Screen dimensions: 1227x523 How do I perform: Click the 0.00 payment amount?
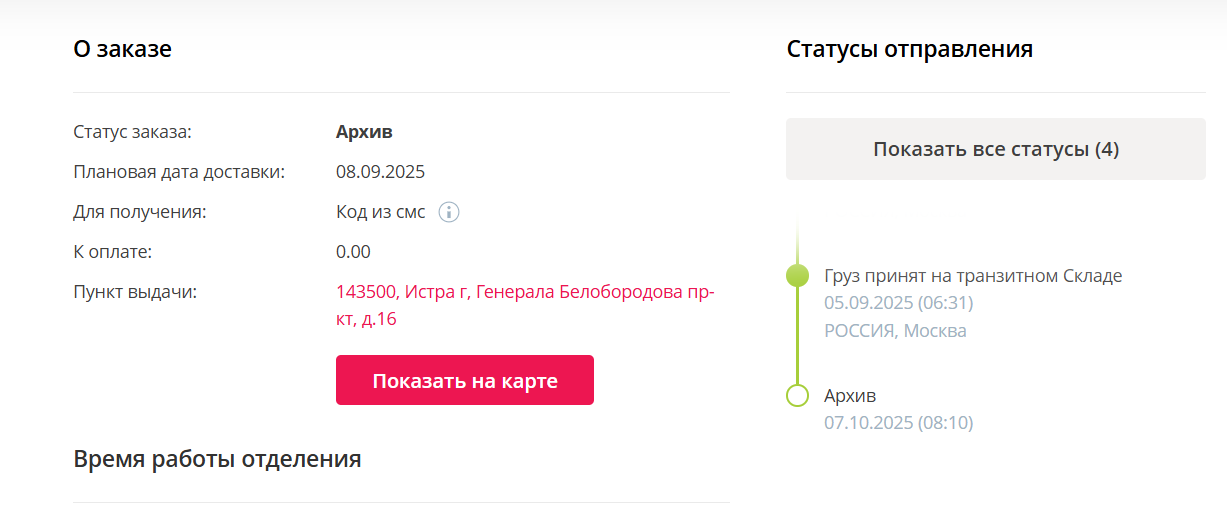pyautogui.click(x=353, y=252)
